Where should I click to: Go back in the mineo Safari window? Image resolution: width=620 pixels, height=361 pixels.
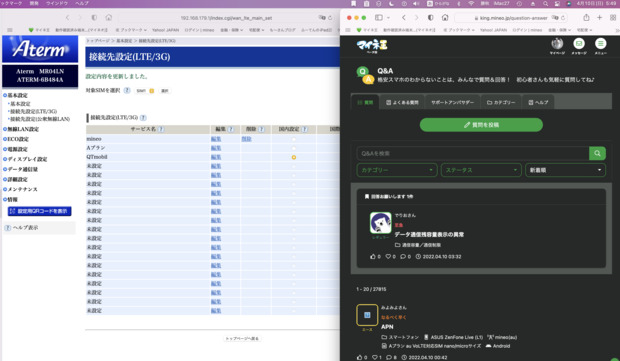pos(404,17)
